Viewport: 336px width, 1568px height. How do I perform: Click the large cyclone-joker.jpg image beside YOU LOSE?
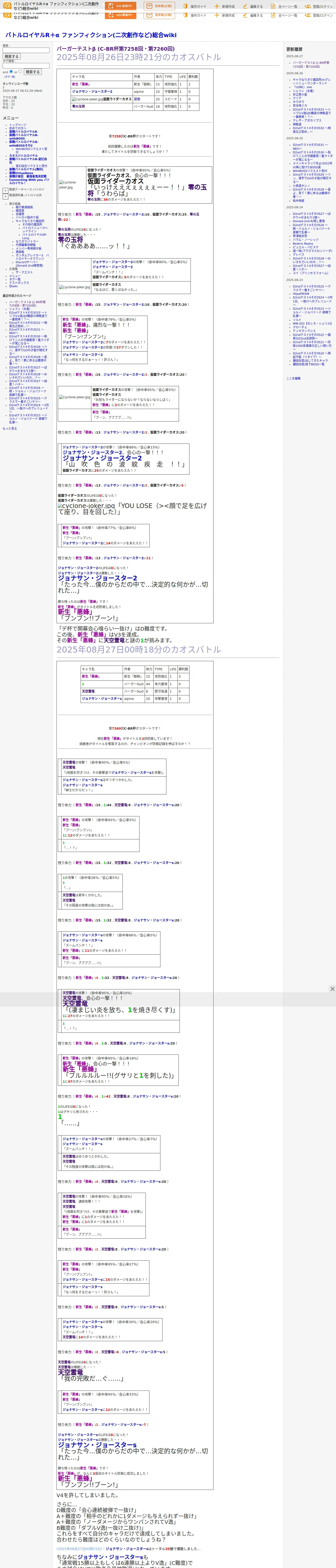tap(86, 506)
